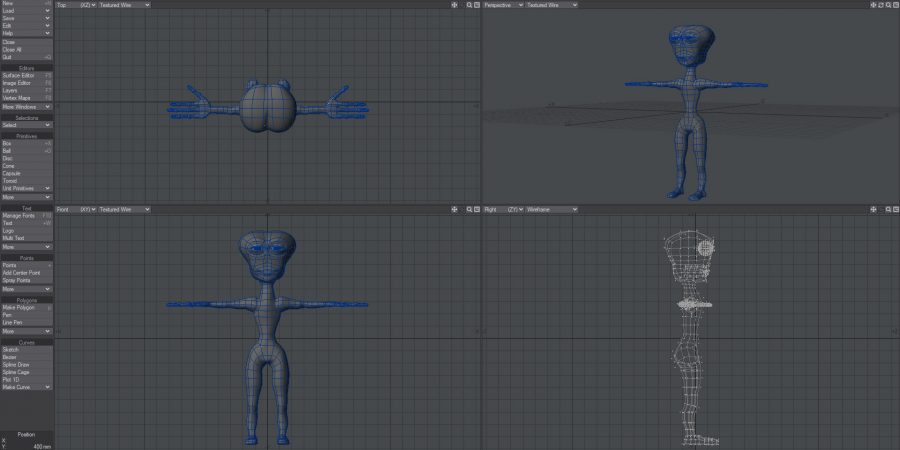The width and height of the screenshot is (900, 450).
Task: Maximize the Perspective viewport with its corner icon
Action: [893, 5]
